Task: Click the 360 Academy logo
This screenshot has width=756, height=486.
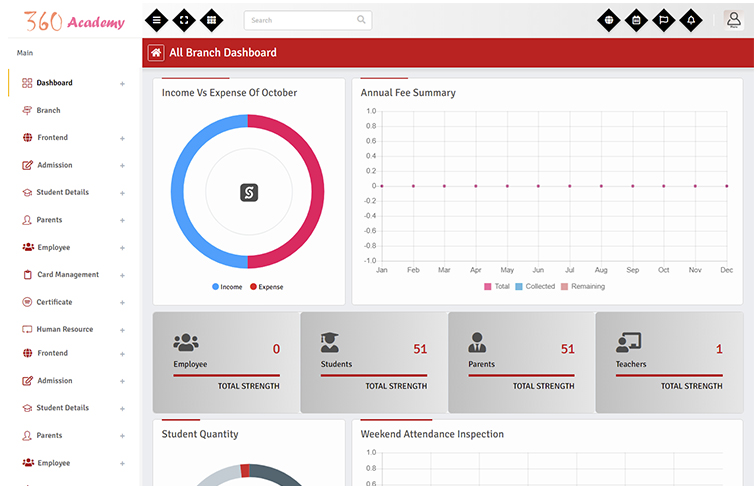Action: tap(74, 21)
